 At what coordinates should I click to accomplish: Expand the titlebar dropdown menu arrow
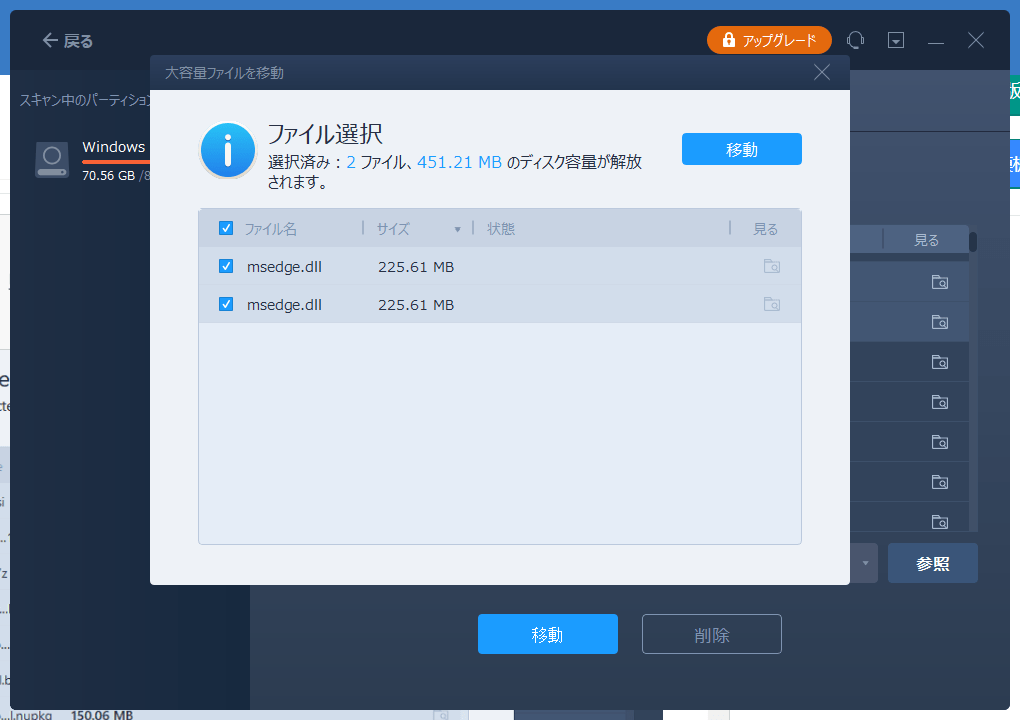click(x=896, y=40)
